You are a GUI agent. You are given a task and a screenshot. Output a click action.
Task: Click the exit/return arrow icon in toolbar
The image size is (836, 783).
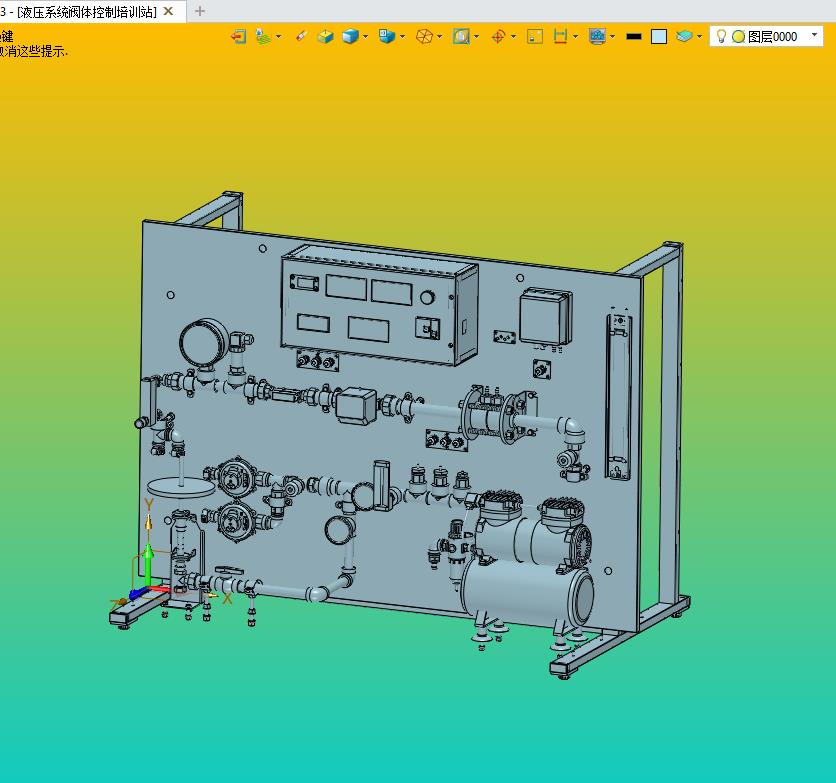pos(238,36)
